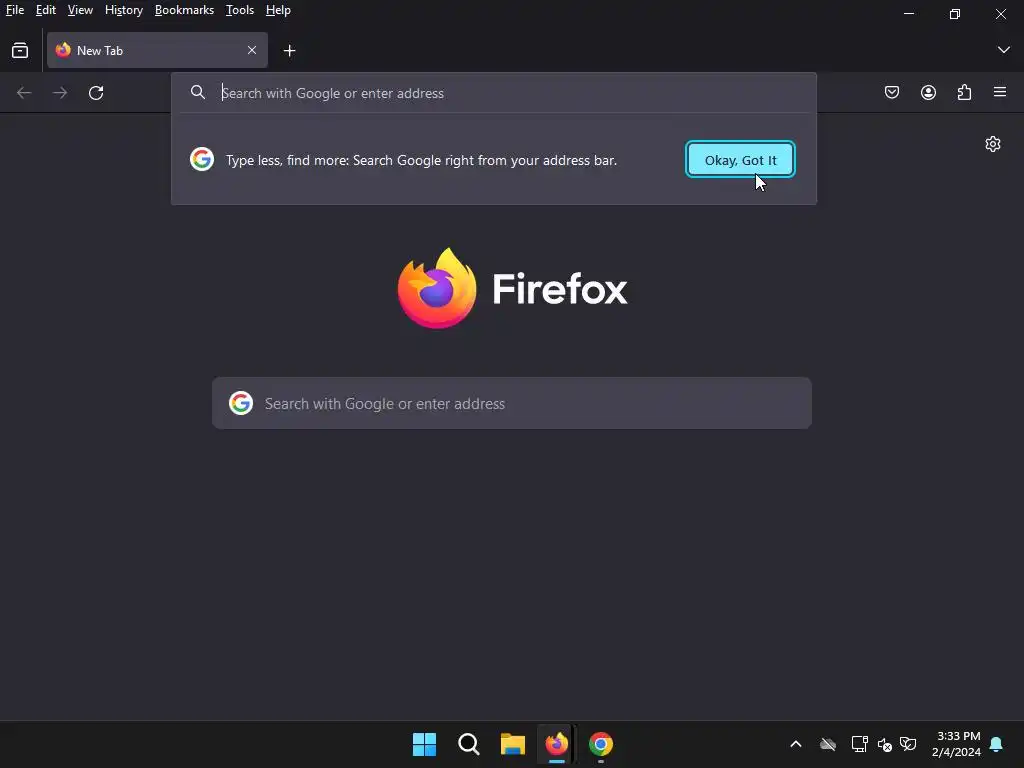Viewport: 1024px width, 768px height.
Task: Click the magnifier icon in address bar
Action: coord(198,93)
